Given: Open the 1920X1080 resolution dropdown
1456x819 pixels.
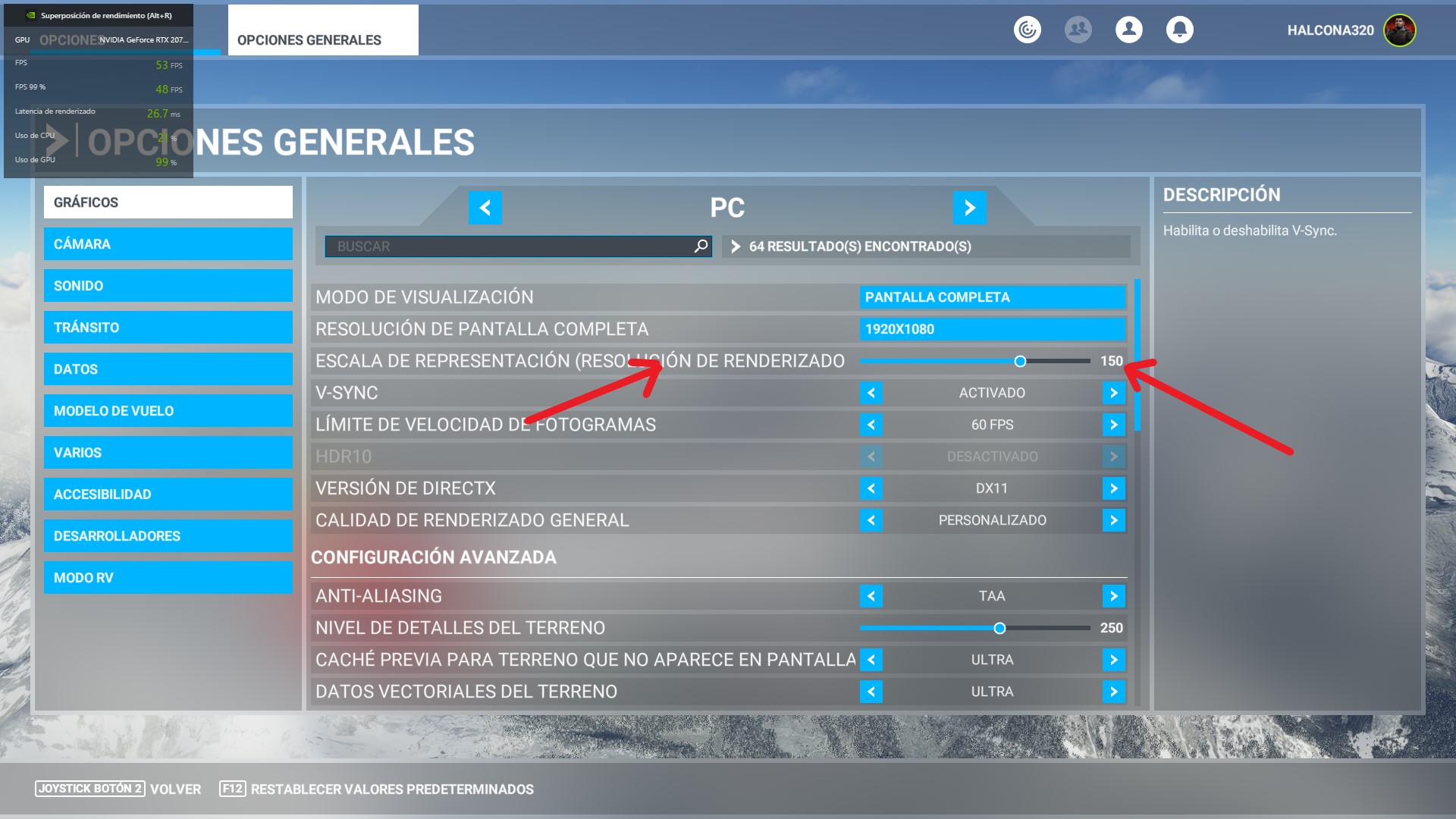Looking at the screenshot, I should tap(992, 329).
